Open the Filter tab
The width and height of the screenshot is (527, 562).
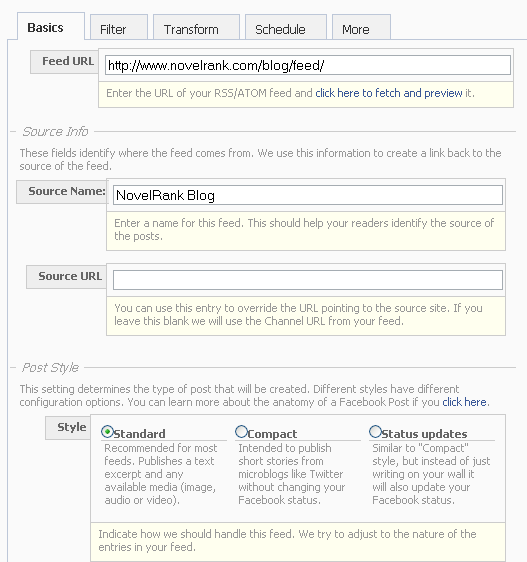click(119, 28)
